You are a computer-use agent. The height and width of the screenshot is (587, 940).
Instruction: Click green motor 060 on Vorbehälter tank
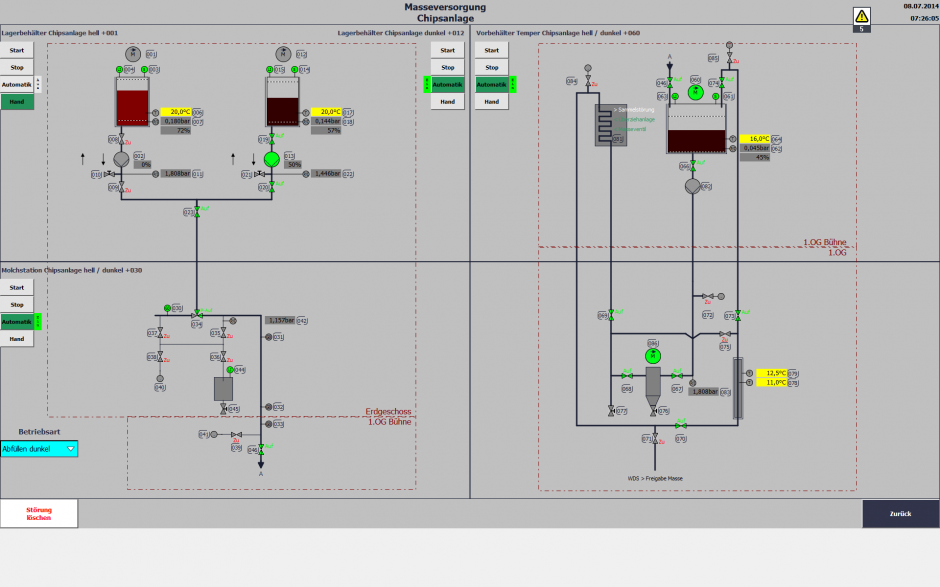point(695,92)
